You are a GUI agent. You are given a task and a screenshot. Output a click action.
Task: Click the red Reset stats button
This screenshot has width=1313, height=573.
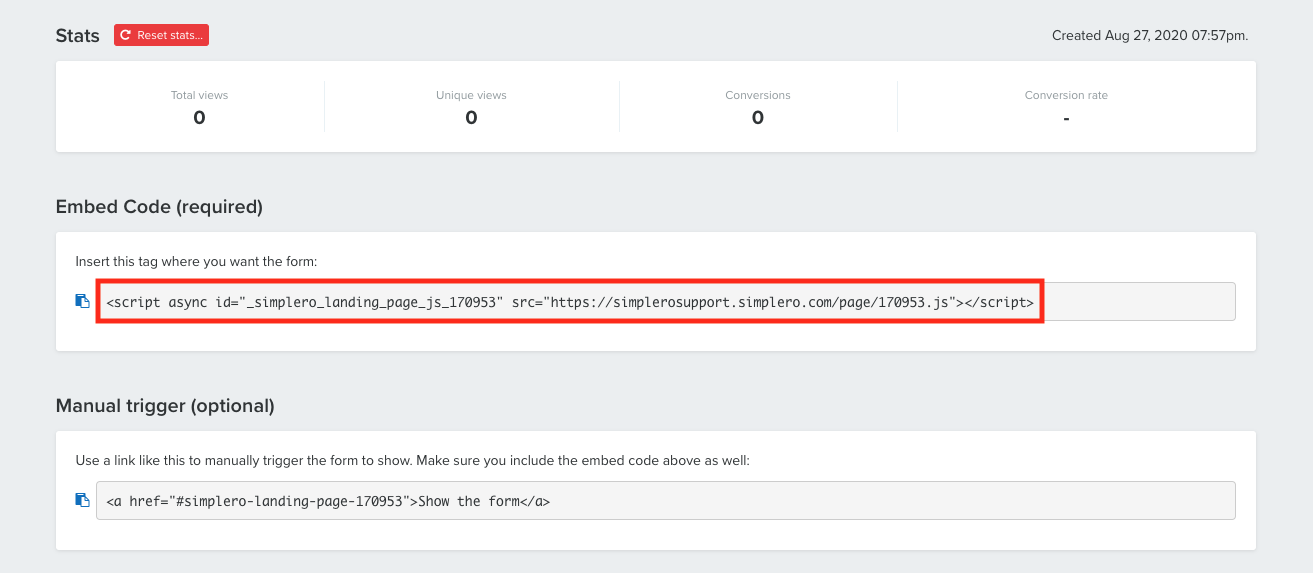click(161, 35)
